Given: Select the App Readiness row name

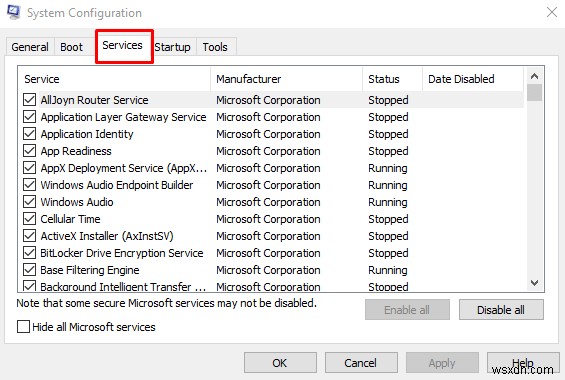Looking at the screenshot, I should pyautogui.click(x=76, y=151).
